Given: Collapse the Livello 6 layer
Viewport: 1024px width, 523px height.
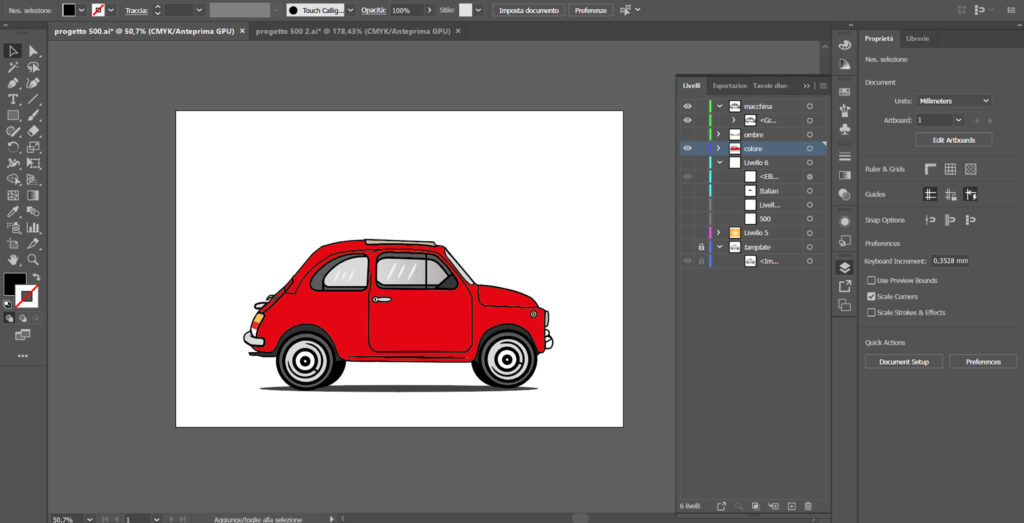Looking at the screenshot, I should (719, 163).
